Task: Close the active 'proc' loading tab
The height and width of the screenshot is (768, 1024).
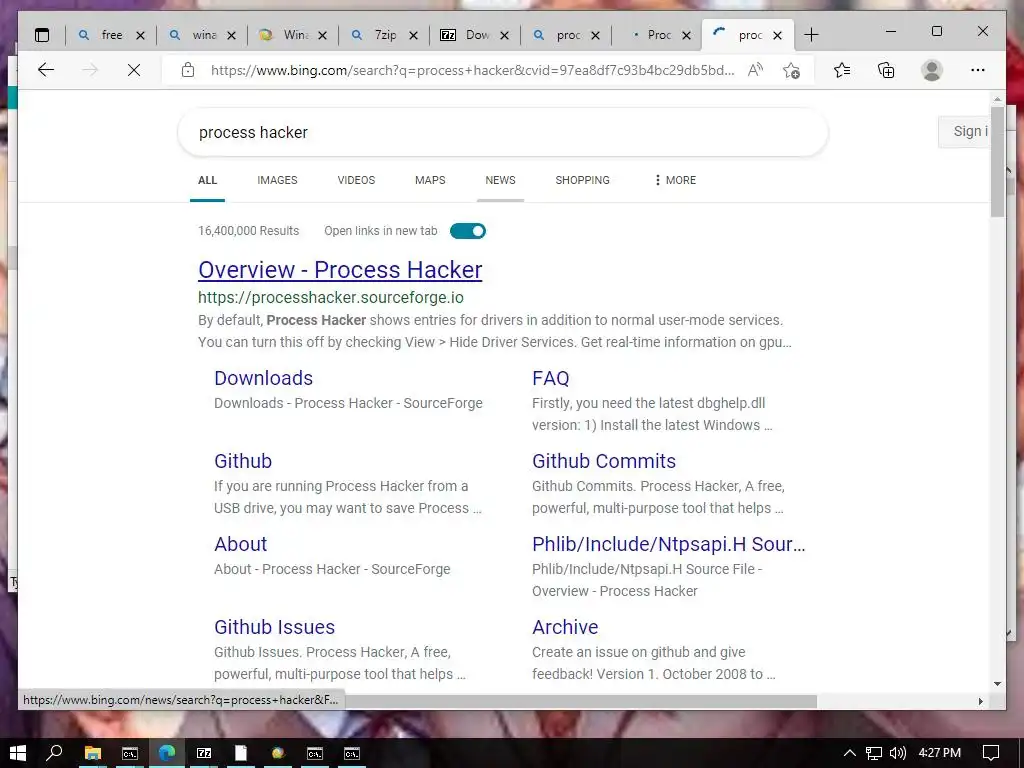Action: click(x=777, y=35)
